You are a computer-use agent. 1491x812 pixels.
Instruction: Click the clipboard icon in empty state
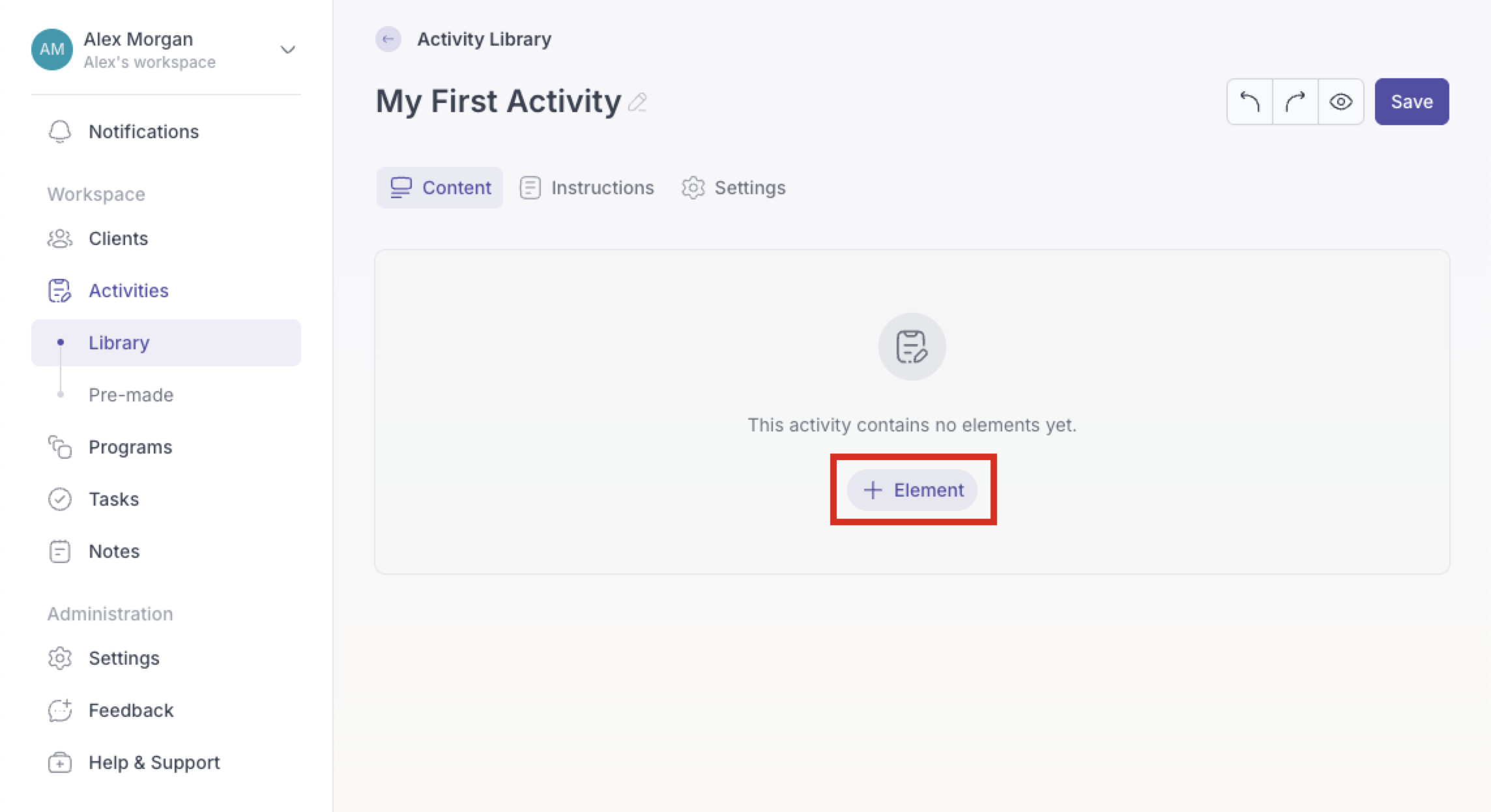[912, 347]
